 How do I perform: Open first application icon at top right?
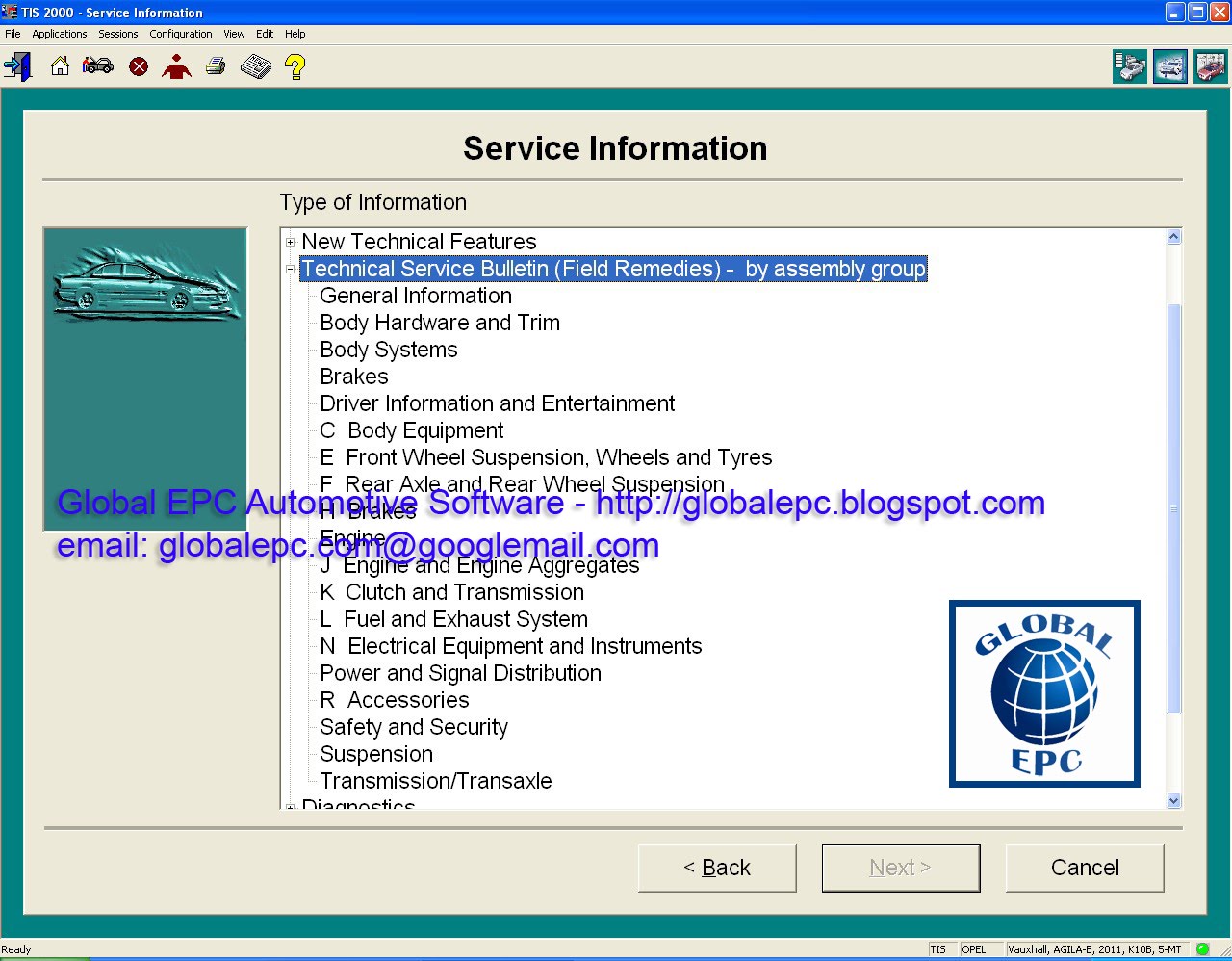(1130, 67)
